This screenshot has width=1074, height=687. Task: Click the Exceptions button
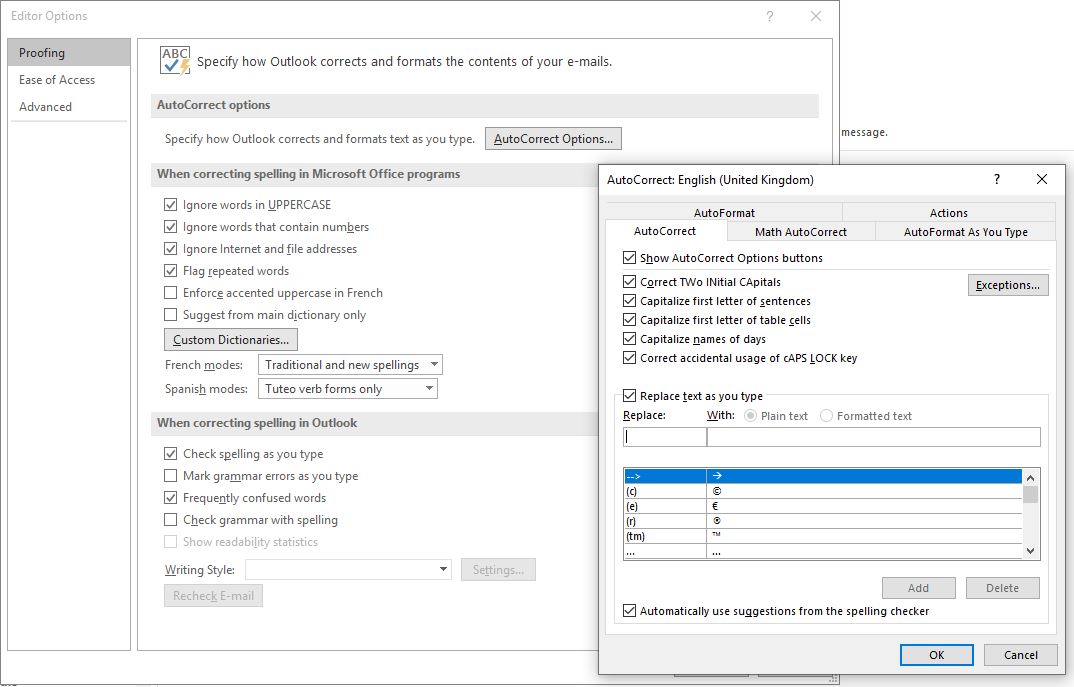pos(1008,285)
